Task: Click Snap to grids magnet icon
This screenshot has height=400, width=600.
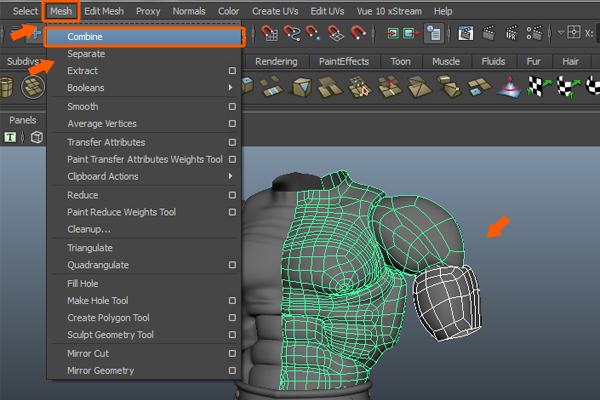Action: pyautogui.click(x=270, y=33)
